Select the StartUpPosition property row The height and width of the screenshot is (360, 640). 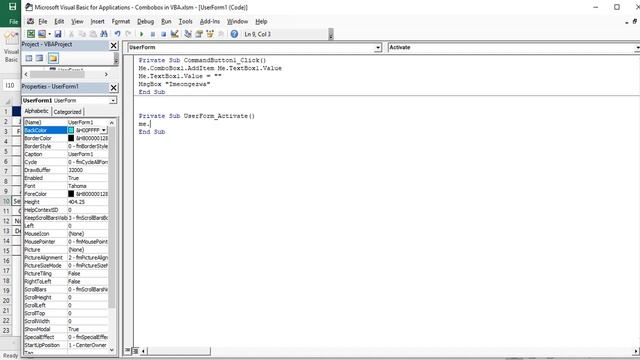(66, 345)
